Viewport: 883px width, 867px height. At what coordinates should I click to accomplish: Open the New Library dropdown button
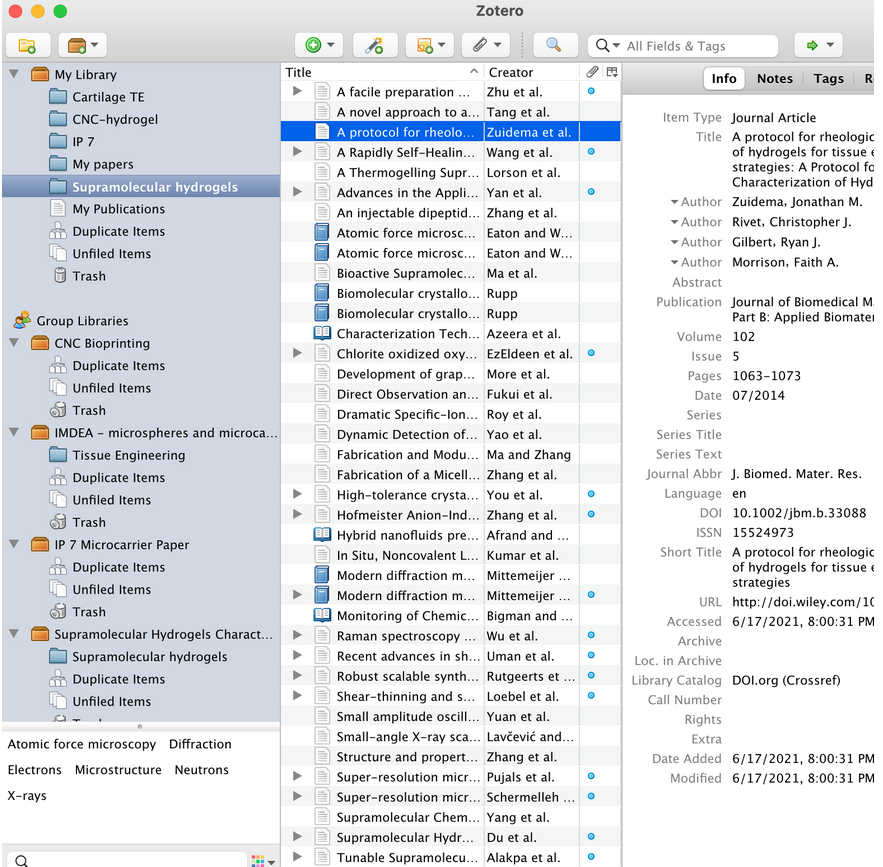point(82,46)
